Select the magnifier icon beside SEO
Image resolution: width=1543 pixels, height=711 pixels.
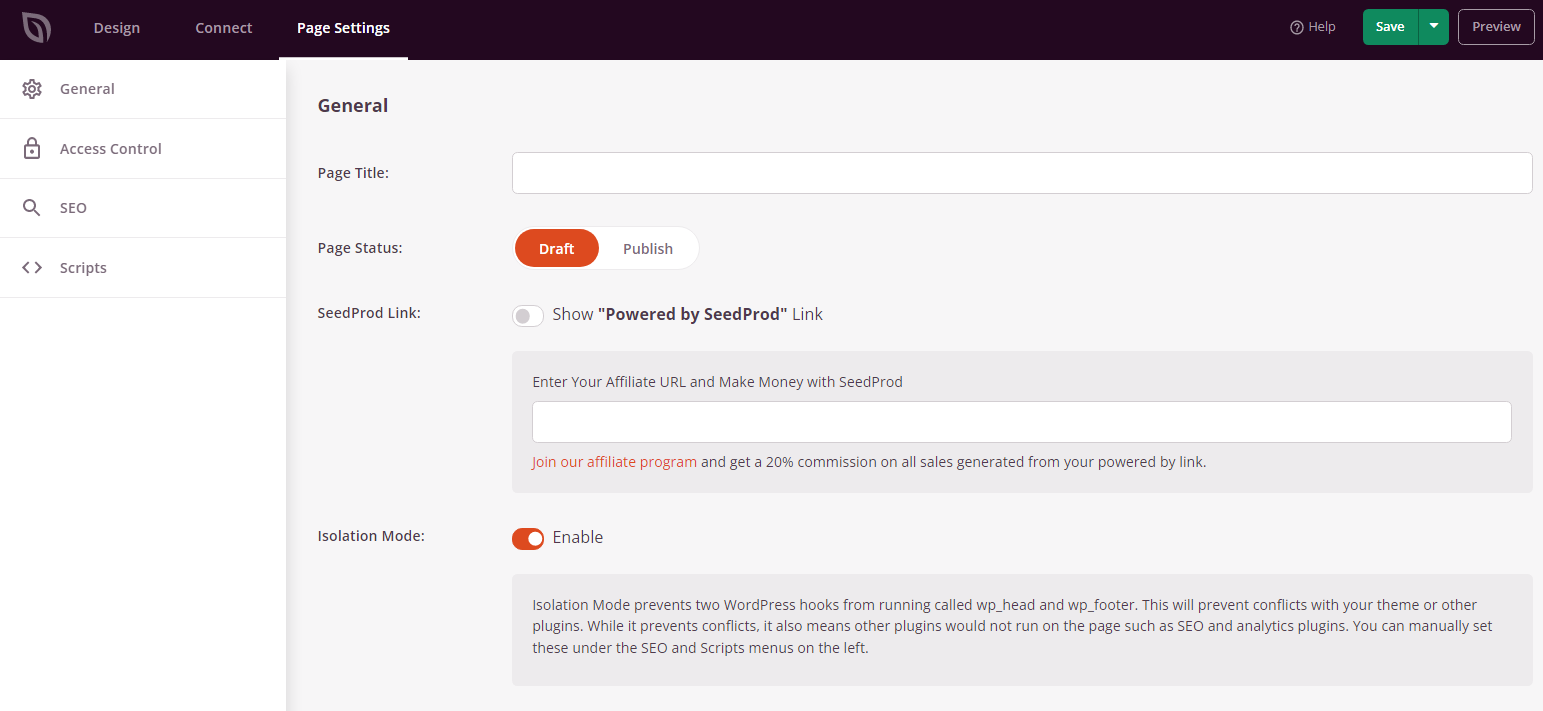pos(32,207)
